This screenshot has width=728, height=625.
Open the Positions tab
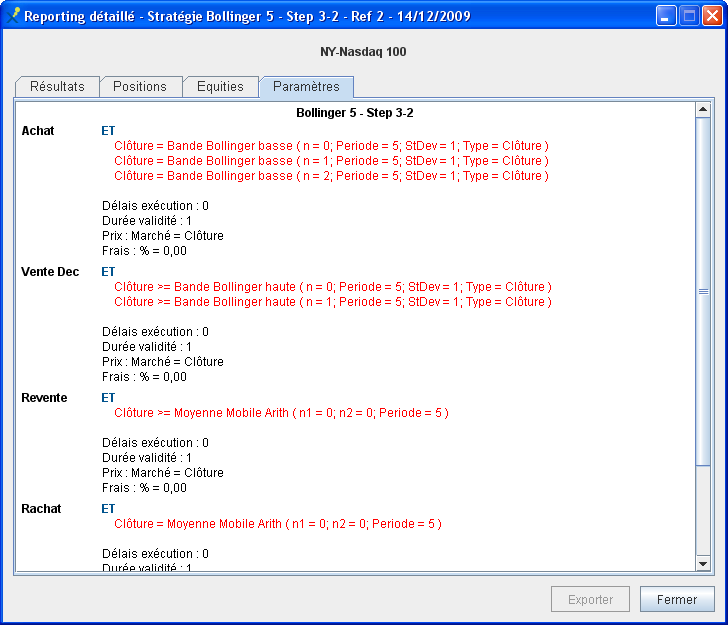tap(140, 87)
